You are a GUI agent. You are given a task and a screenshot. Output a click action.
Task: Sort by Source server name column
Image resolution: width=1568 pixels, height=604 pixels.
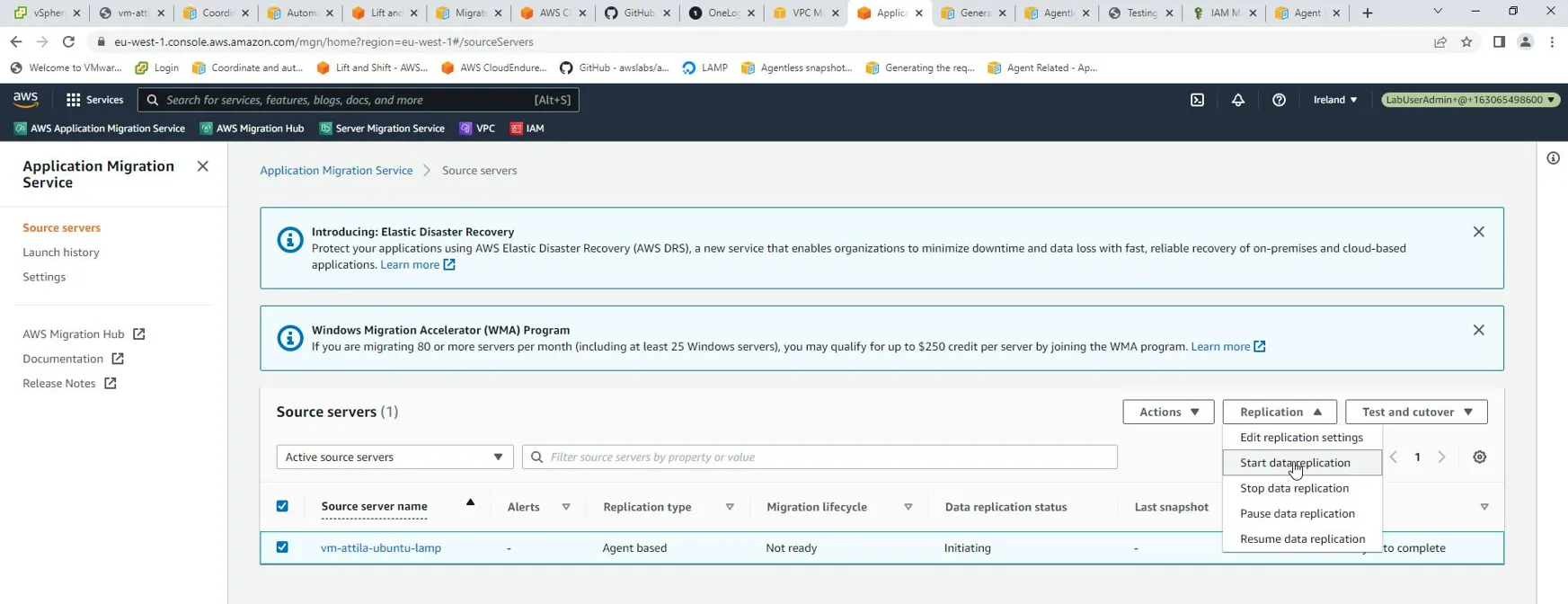[374, 507]
